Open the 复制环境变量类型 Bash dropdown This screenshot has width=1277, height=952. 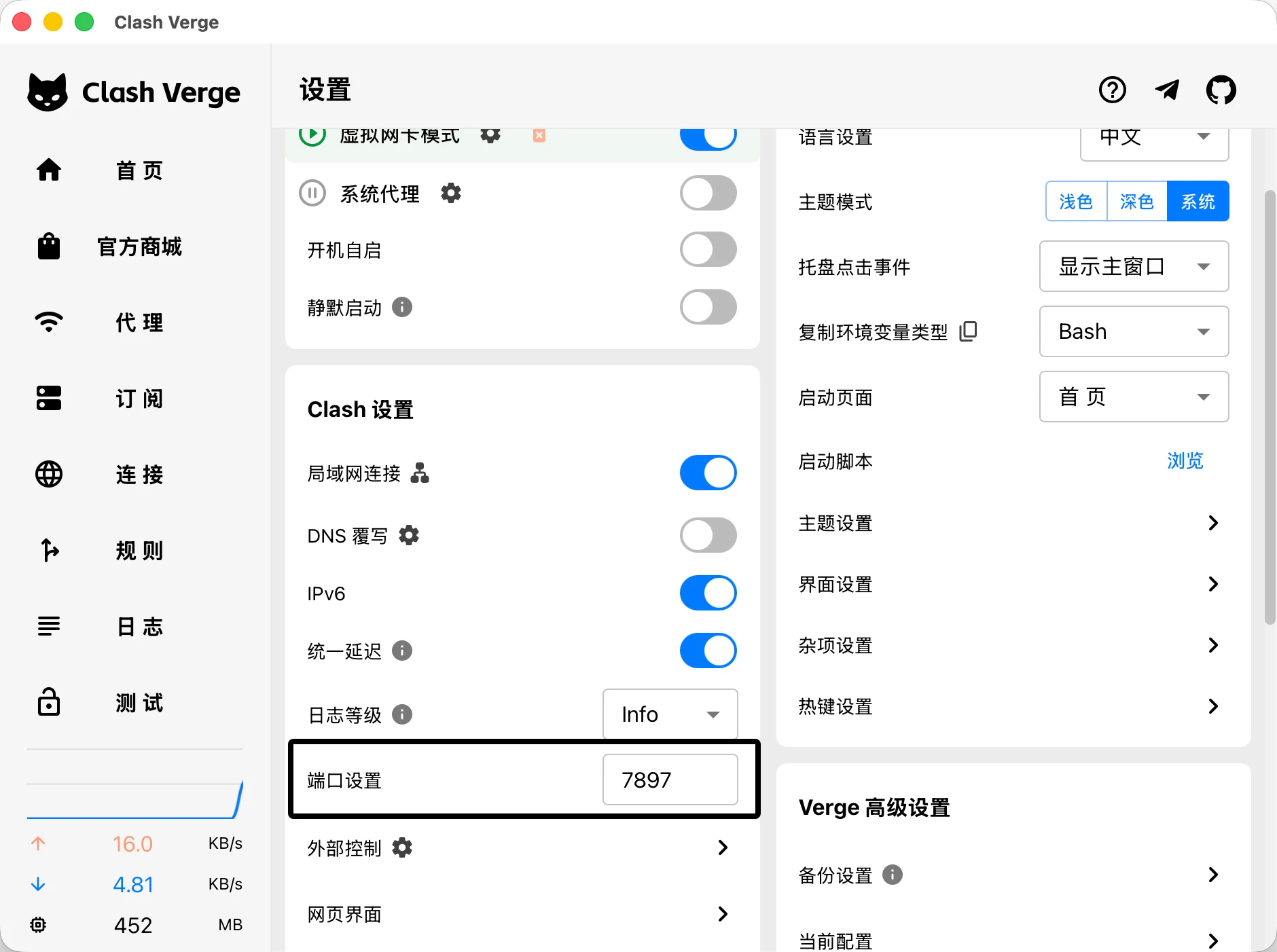point(1134,331)
